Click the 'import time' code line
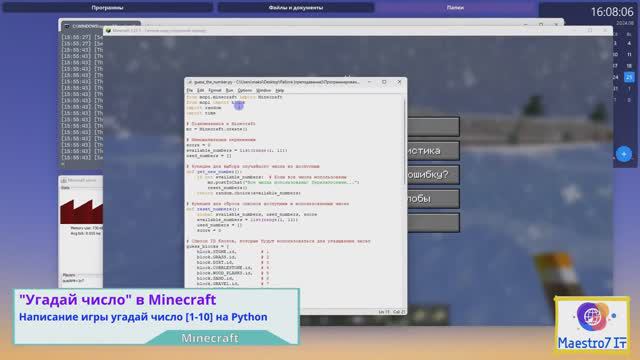 201,113
